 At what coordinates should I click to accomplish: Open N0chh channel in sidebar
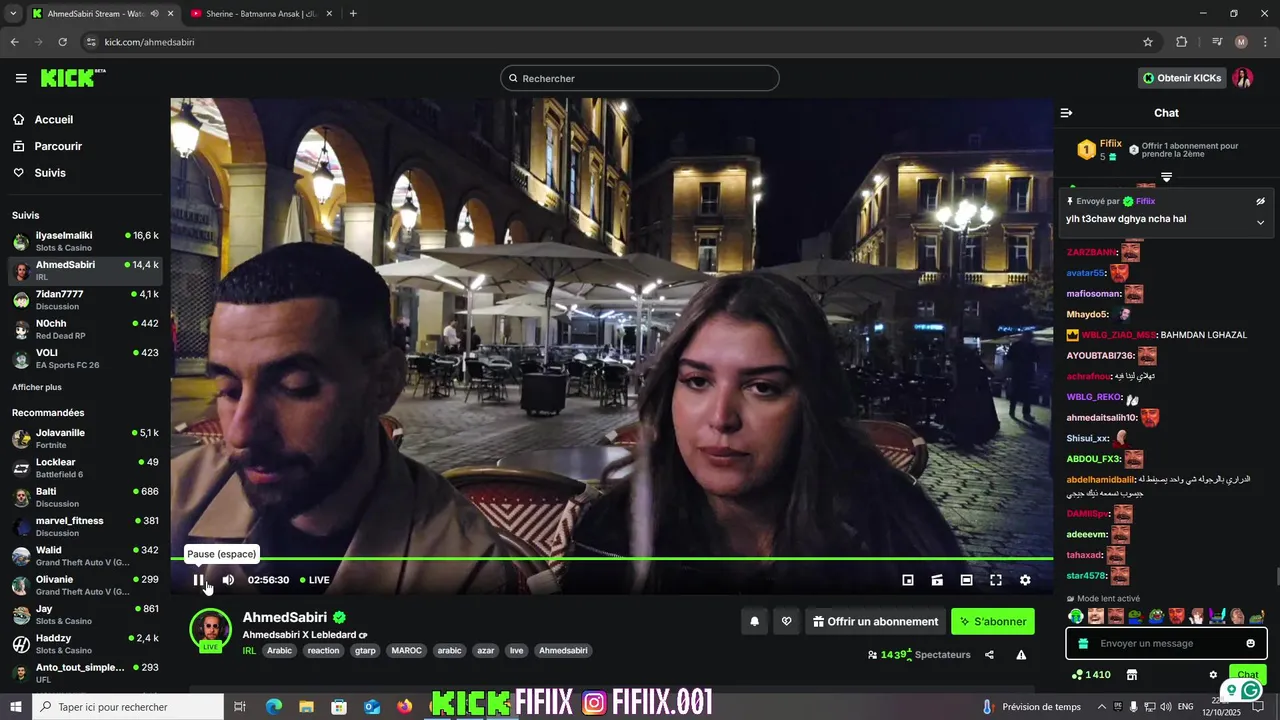(x=85, y=329)
